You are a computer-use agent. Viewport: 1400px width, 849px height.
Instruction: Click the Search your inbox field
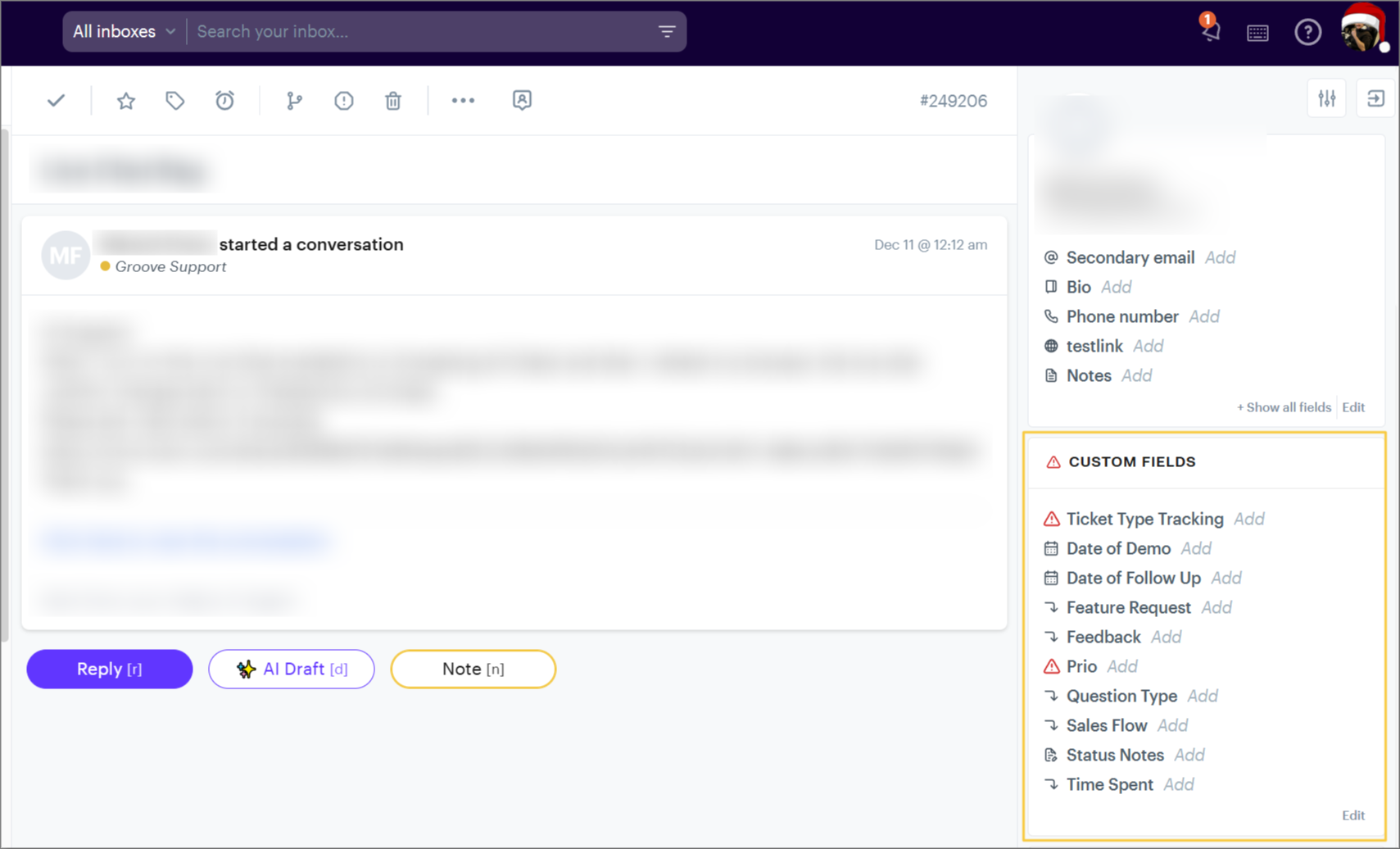pos(422,32)
